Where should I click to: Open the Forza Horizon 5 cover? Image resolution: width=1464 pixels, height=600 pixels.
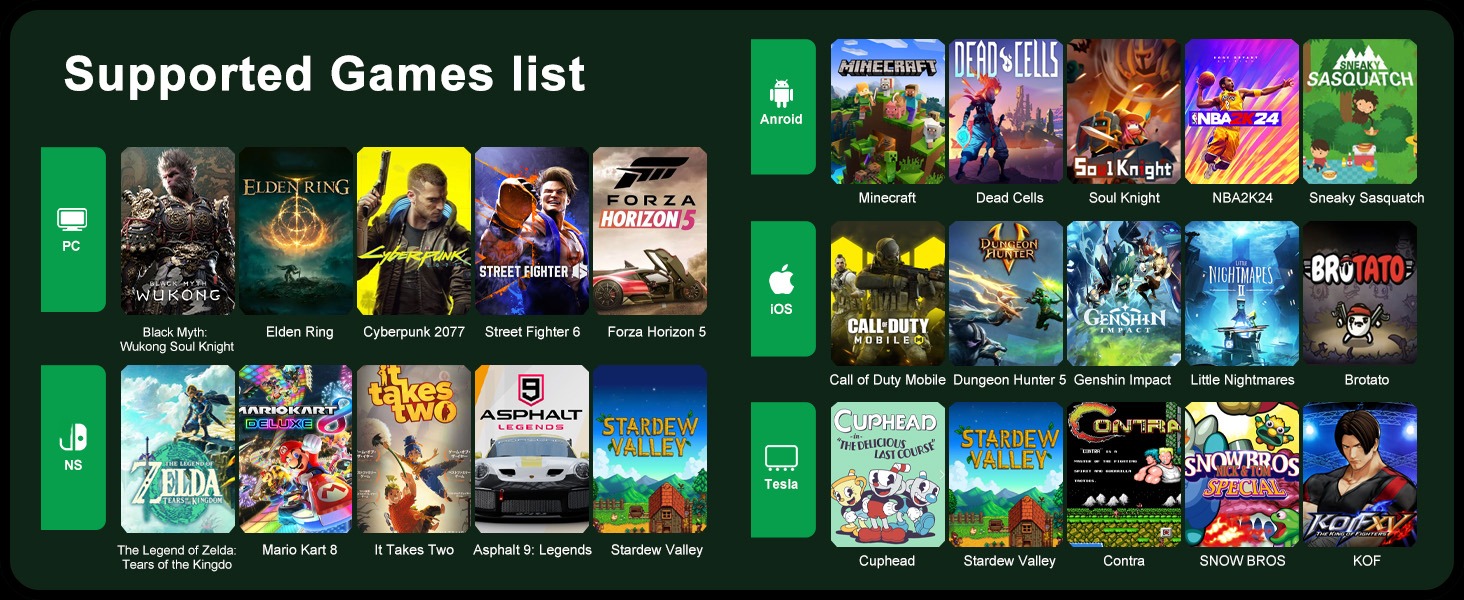coord(650,231)
